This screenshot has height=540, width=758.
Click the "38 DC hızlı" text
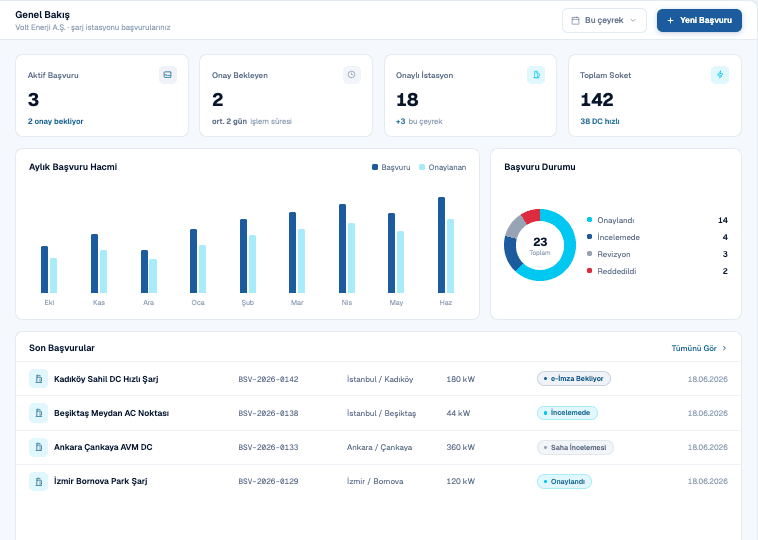pos(599,121)
